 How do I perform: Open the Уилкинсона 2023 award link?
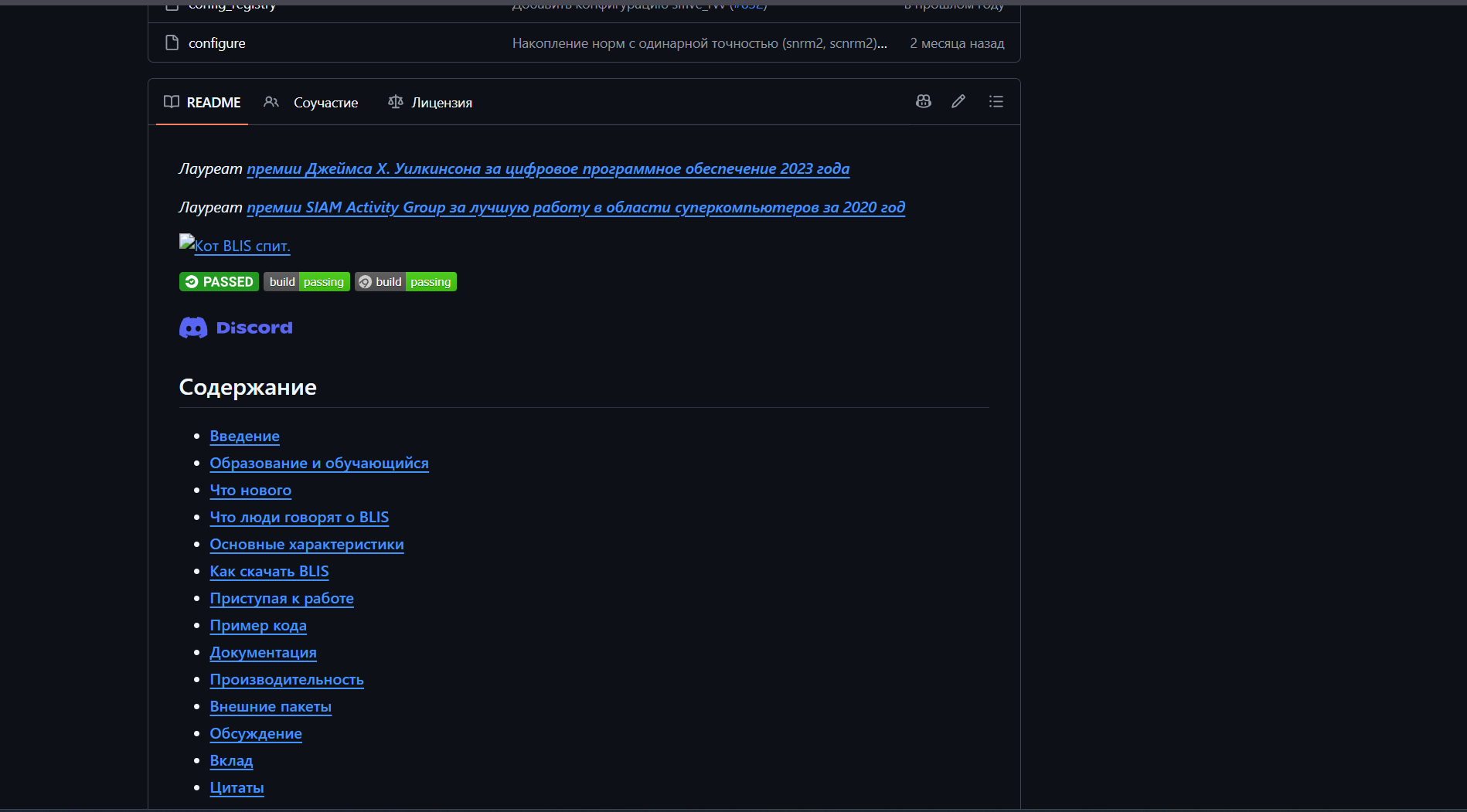[x=548, y=168]
